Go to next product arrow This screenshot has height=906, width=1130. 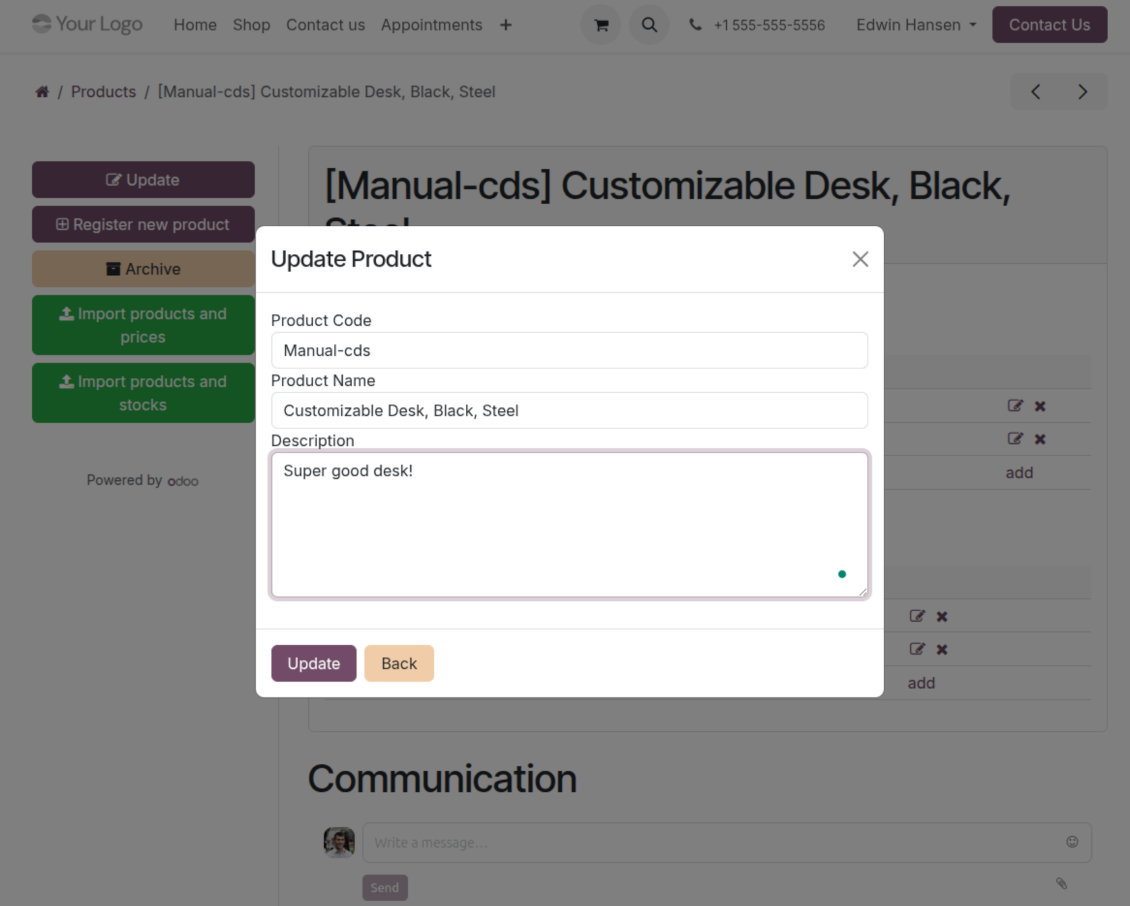[x=1082, y=92]
